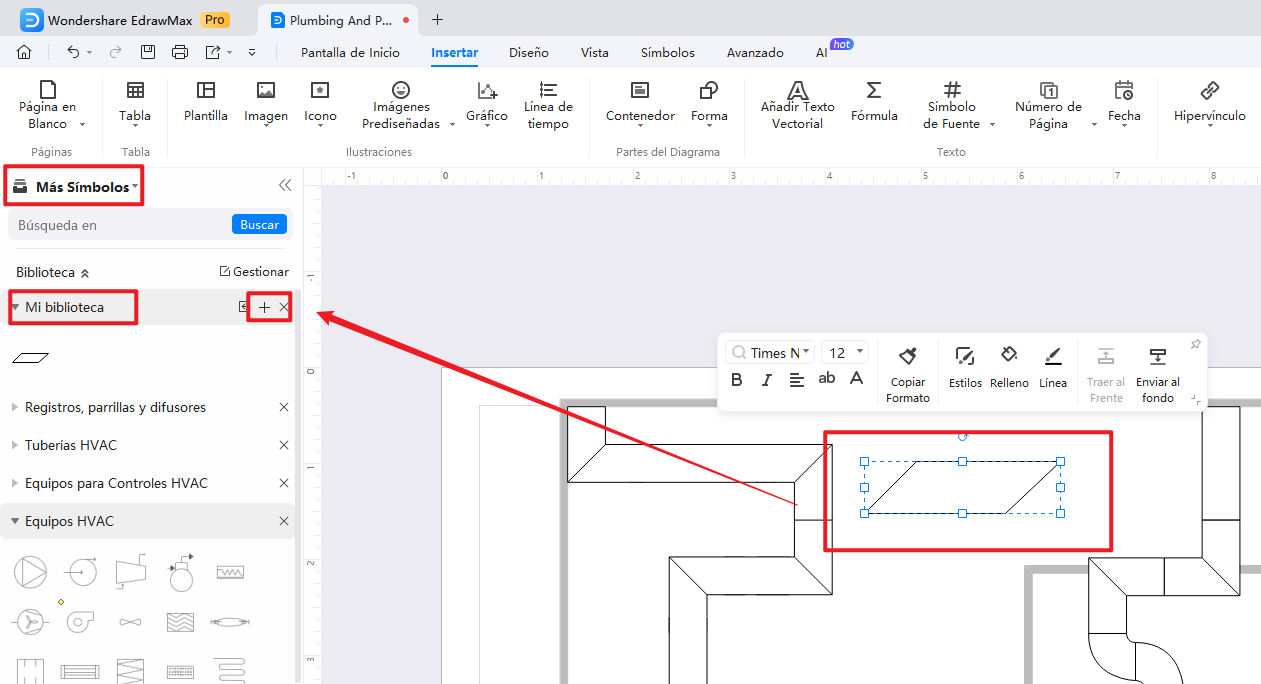Screen dimensions: 1261x684
Task: Click the Enviar al fondo icon
Action: [x=1157, y=356]
